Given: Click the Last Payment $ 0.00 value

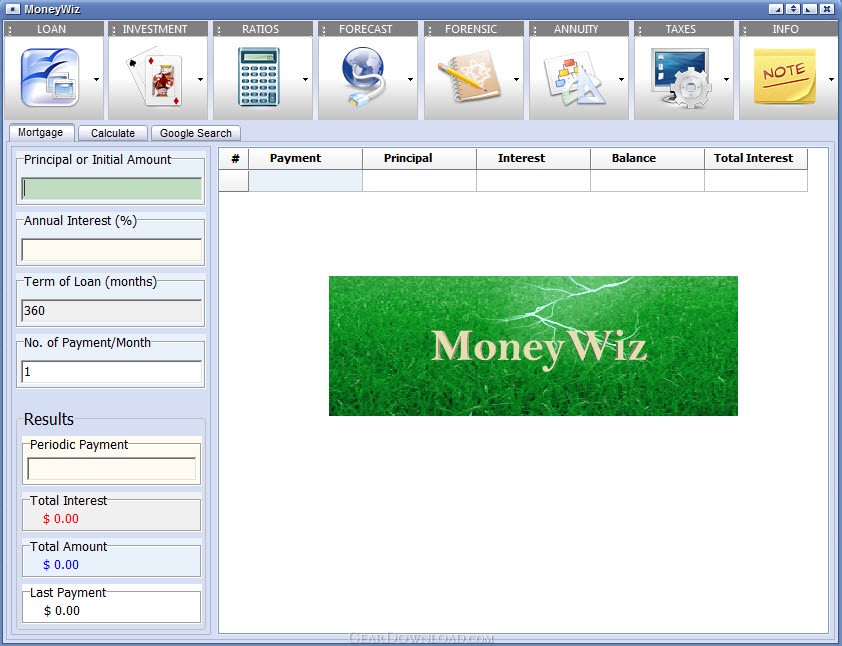Looking at the screenshot, I should 62,611.
